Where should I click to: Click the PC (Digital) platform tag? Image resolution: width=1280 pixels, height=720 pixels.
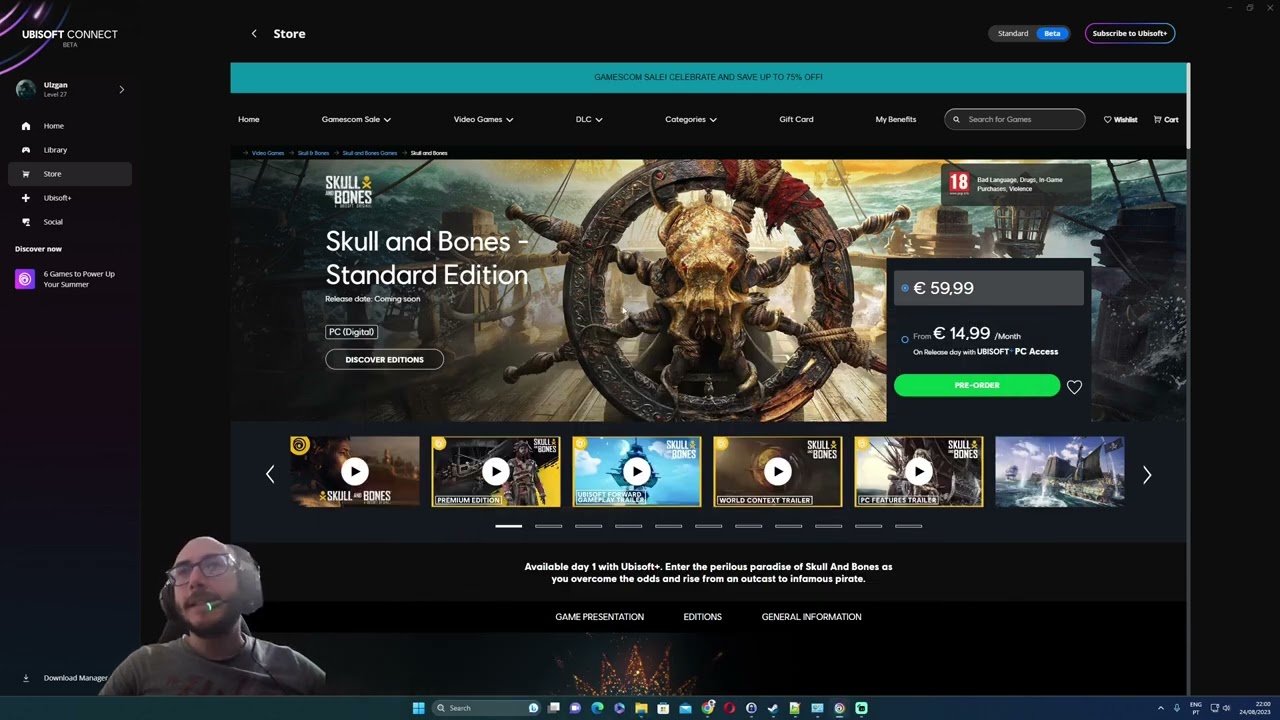(x=351, y=332)
